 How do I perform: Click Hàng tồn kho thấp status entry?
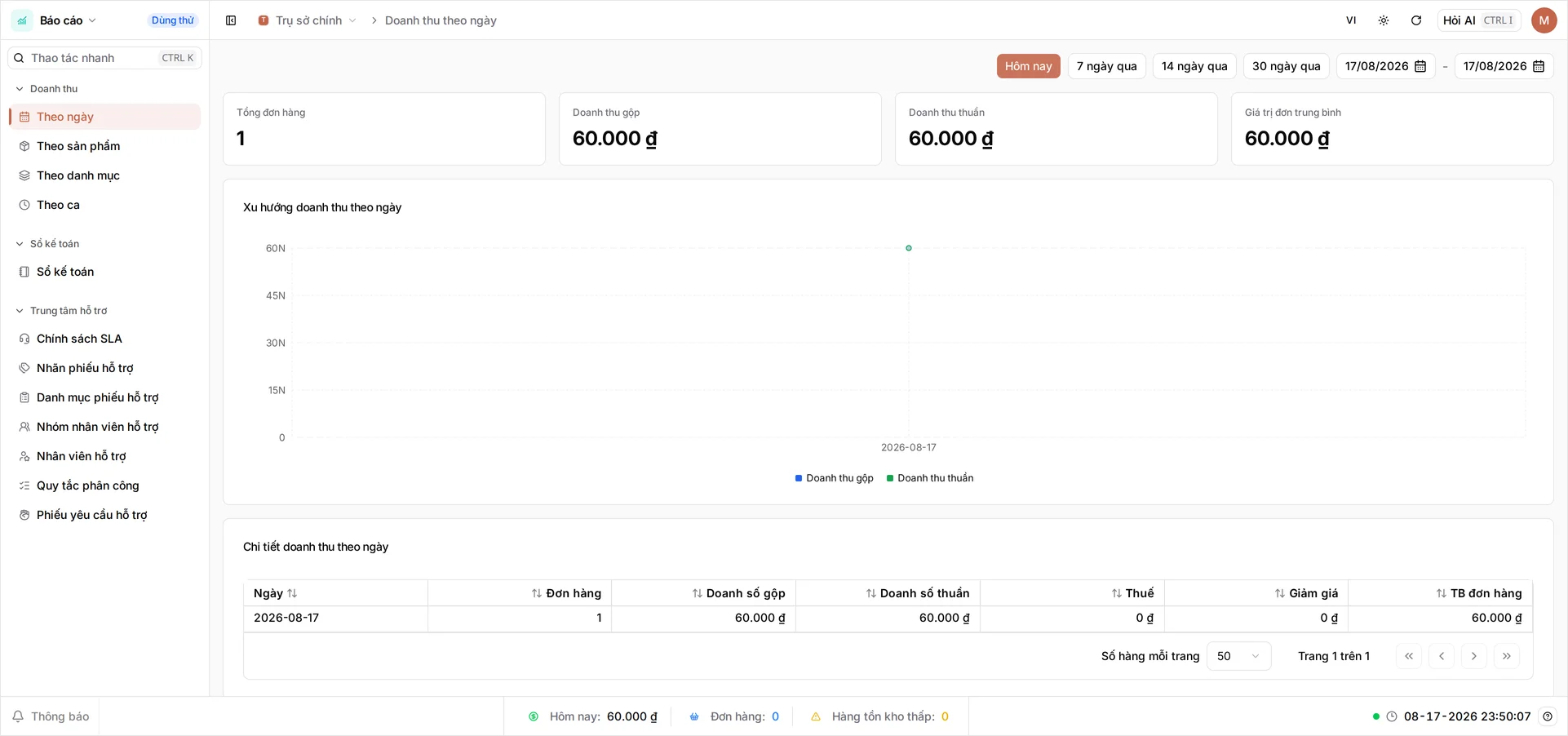point(879,716)
